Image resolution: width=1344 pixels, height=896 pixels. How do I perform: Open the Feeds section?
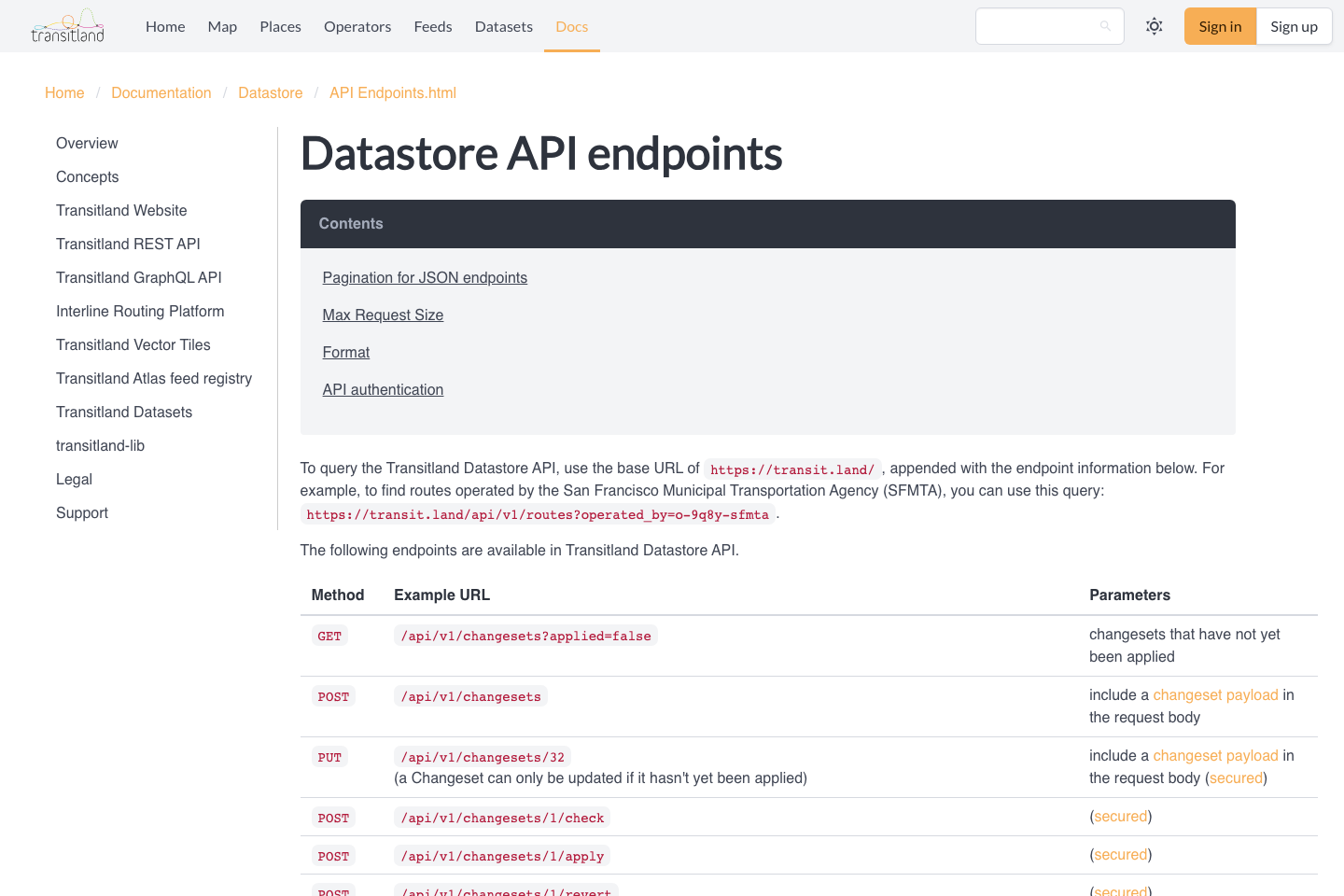point(433,26)
